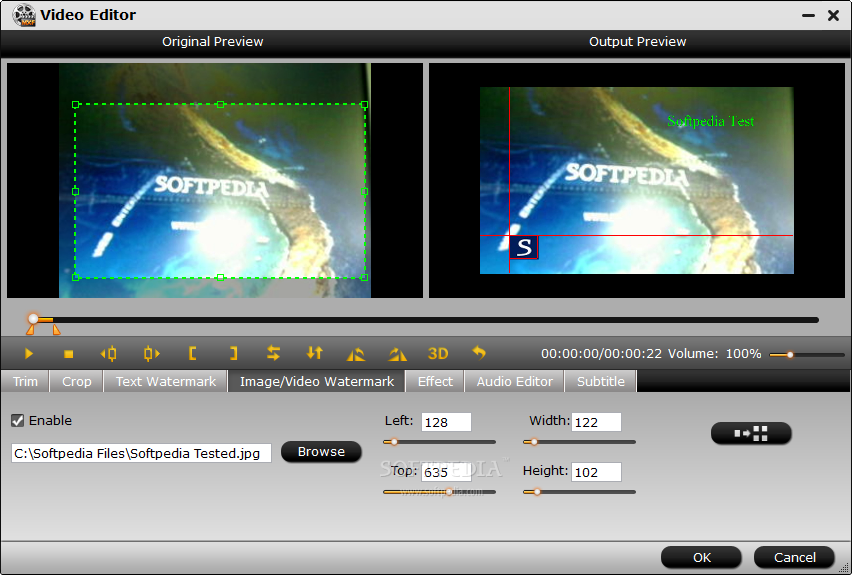Adjust the Top position slider
Viewport: 852px width, 575px height.
440,492
